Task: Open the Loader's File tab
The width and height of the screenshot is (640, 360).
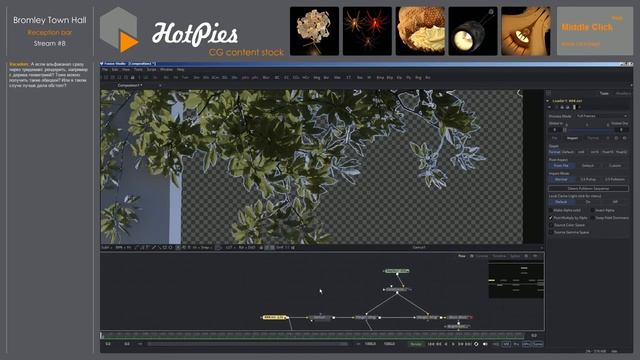Action: (x=554, y=138)
